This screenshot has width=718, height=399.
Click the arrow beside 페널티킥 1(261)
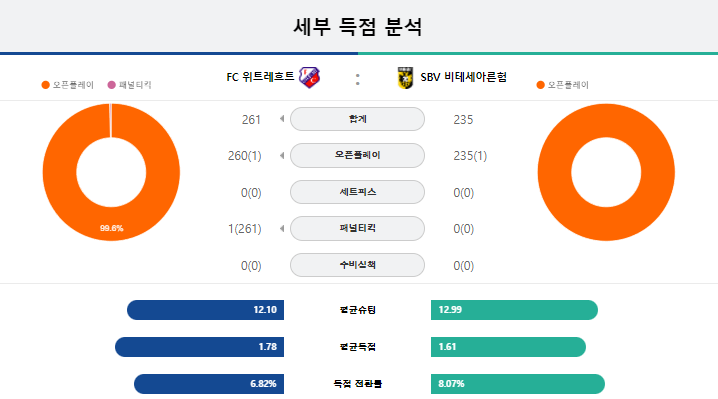(x=282, y=228)
